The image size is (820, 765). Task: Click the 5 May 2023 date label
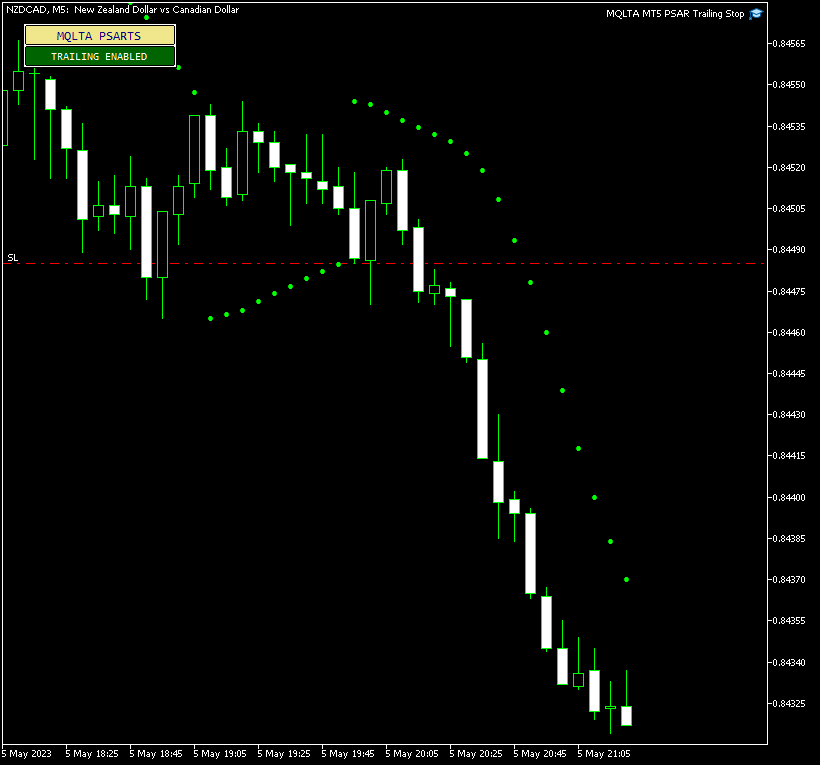tap(27, 753)
